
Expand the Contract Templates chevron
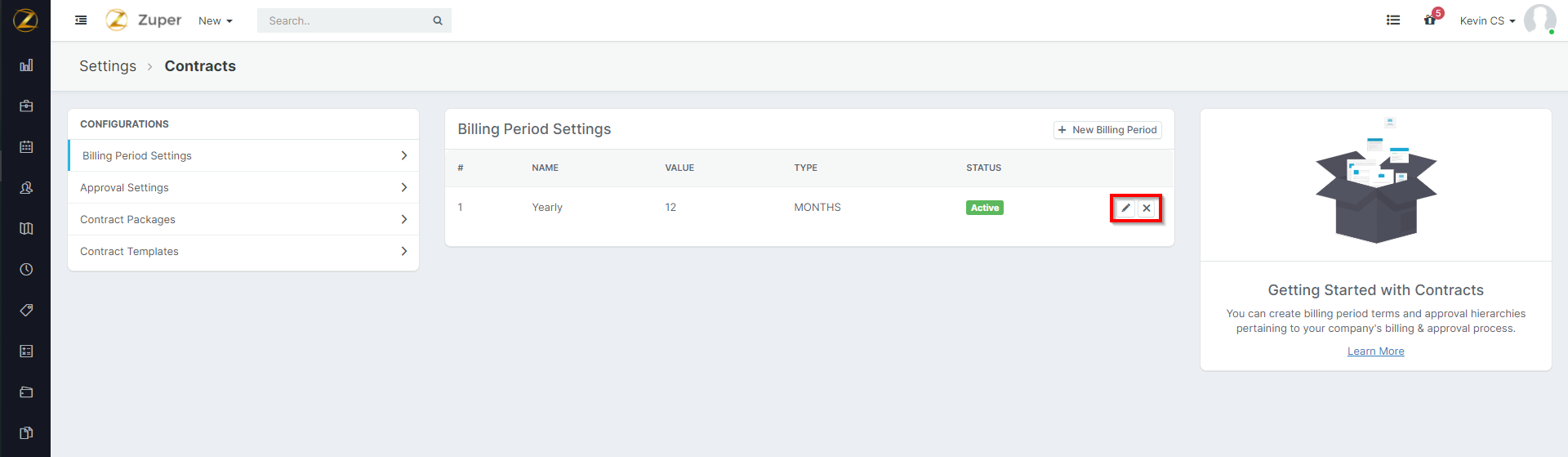(403, 251)
